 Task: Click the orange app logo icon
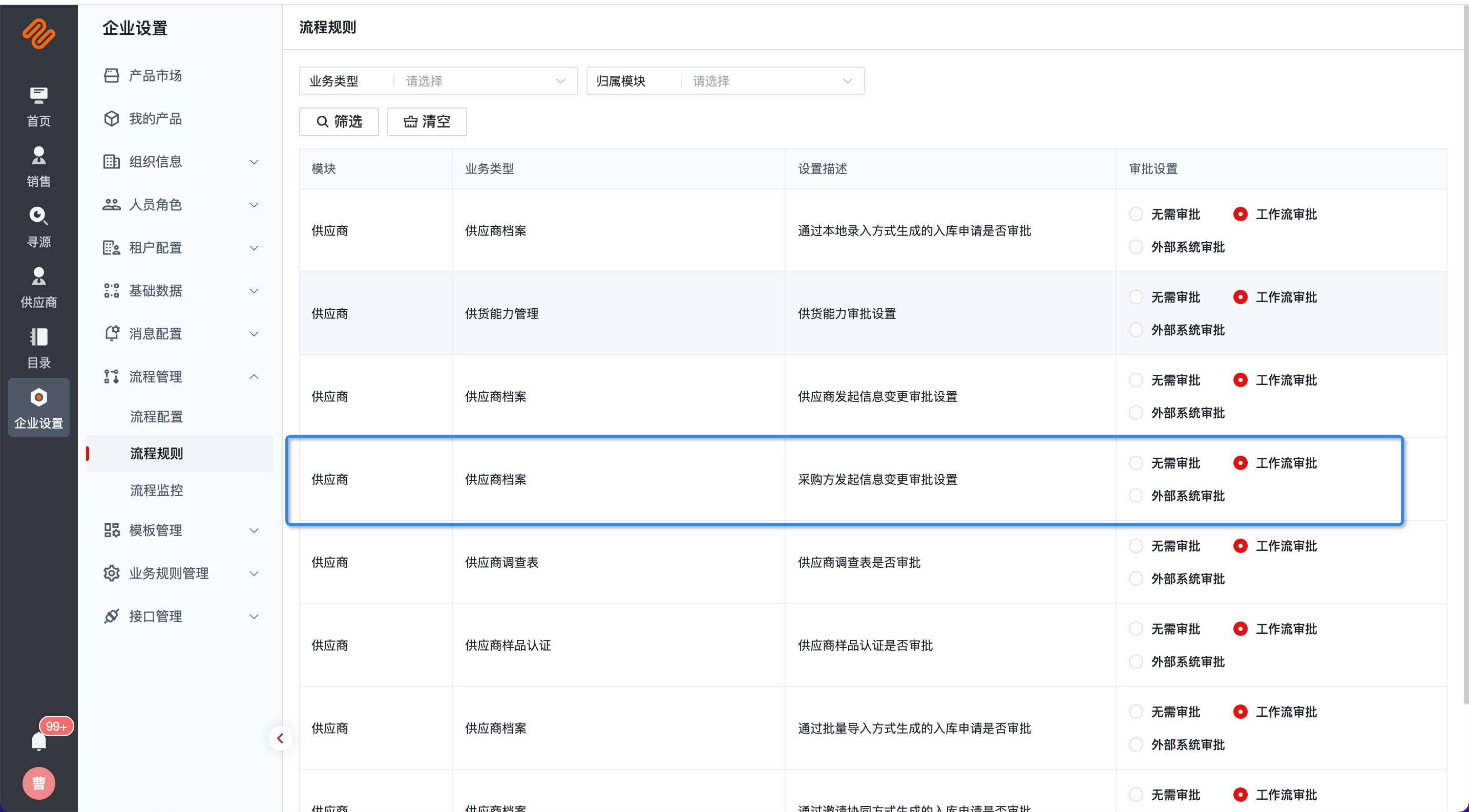[x=39, y=34]
